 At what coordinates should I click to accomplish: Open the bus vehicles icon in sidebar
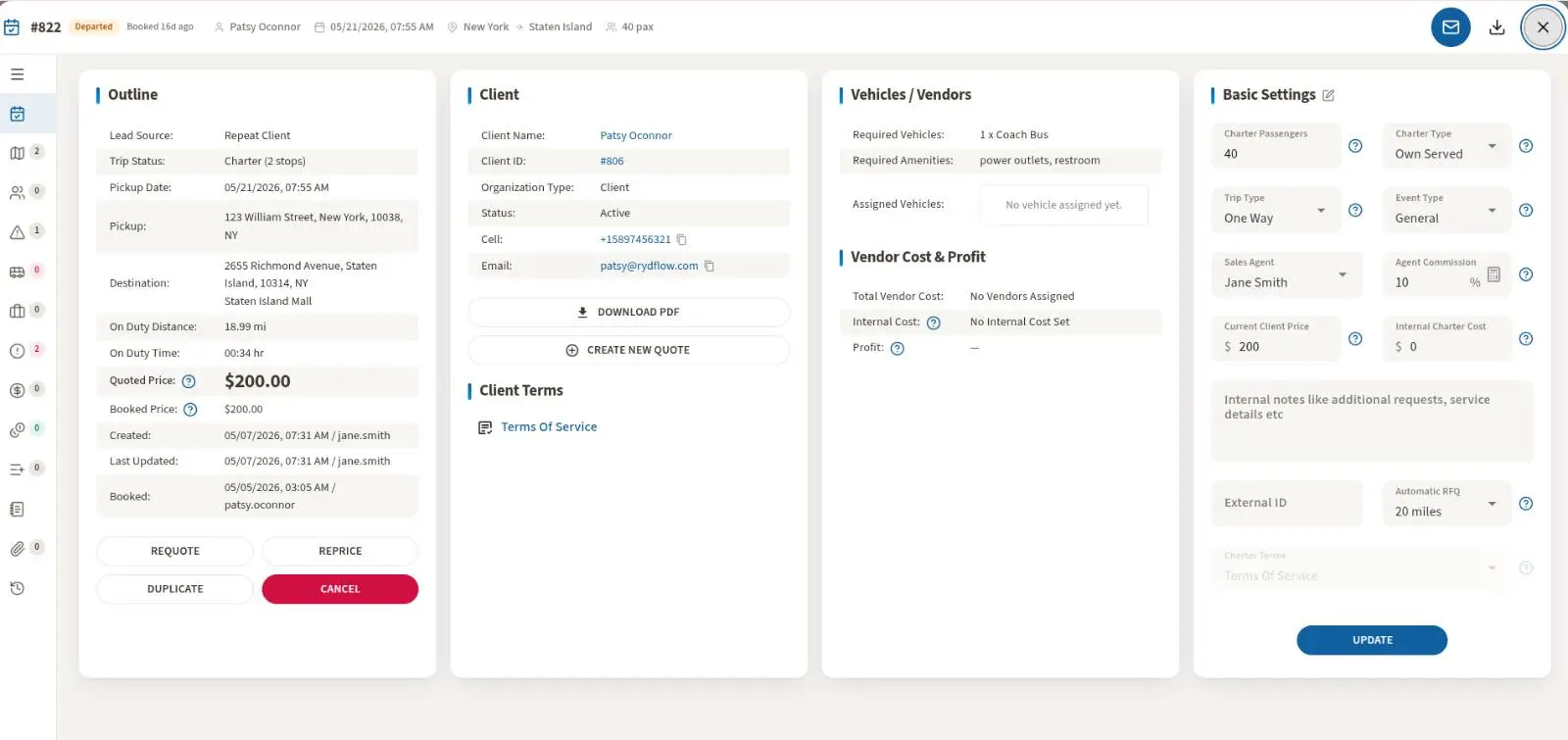pos(17,272)
